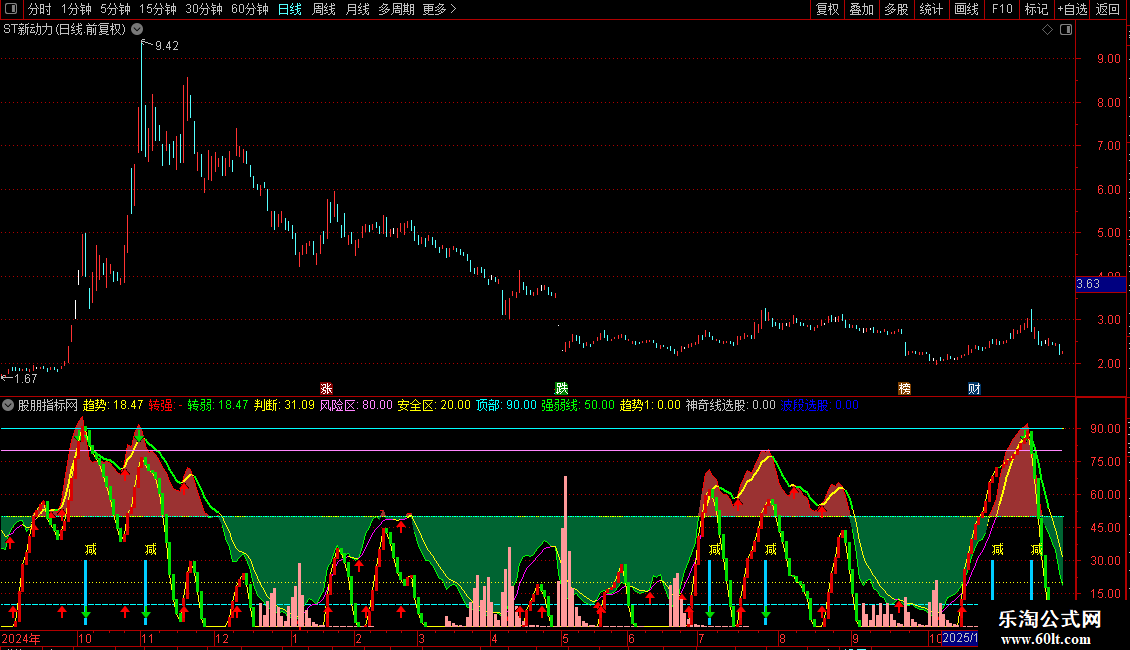
Task: Click the 统计 statistics button
Action: click(931, 9)
